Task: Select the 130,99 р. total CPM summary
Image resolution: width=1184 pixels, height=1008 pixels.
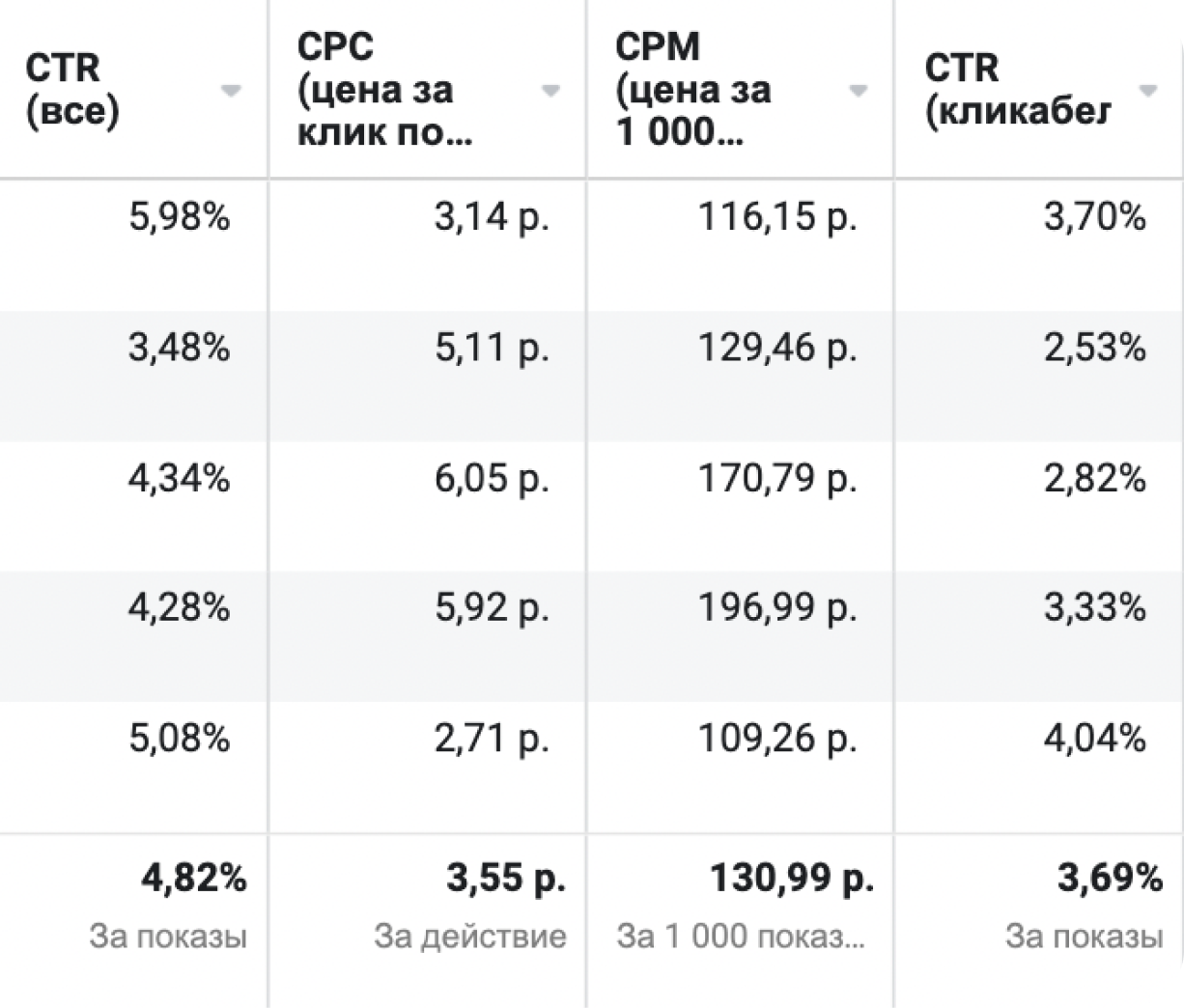Action: [x=792, y=879]
